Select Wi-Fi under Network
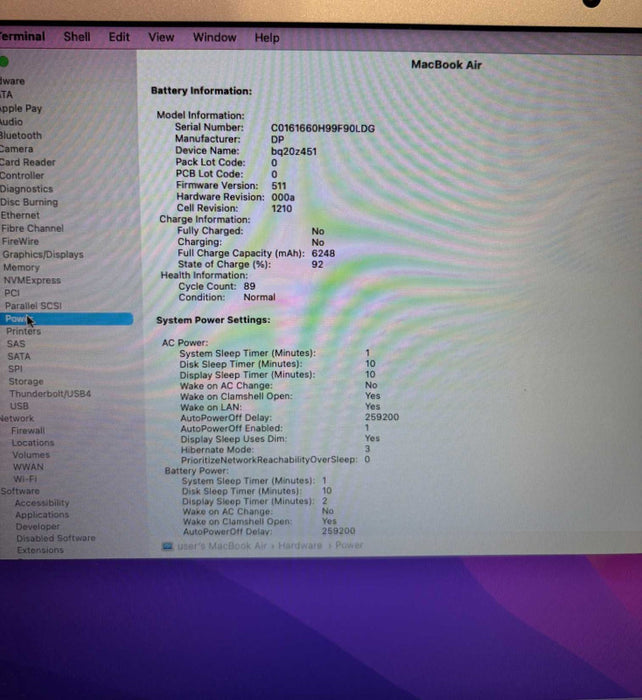 click(x=25, y=479)
